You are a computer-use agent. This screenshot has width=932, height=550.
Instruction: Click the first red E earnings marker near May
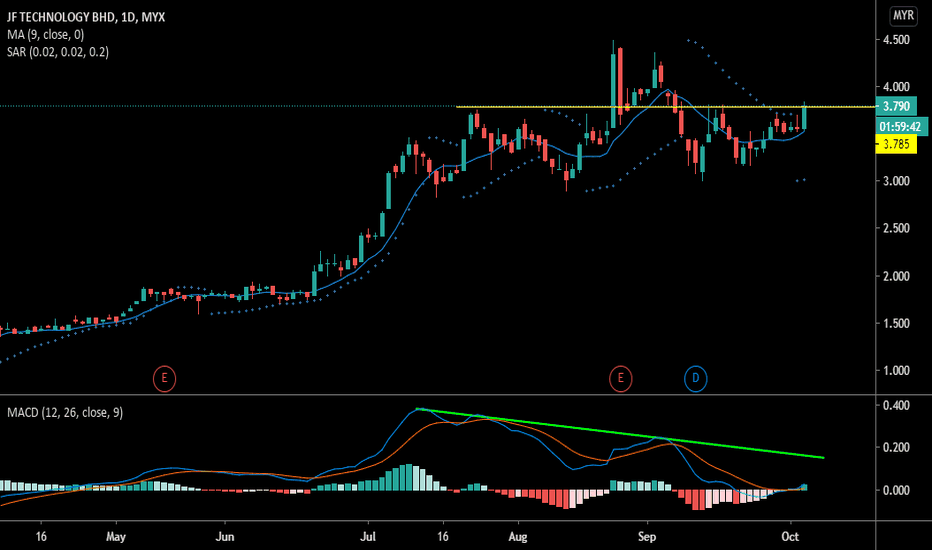click(164, 378)
